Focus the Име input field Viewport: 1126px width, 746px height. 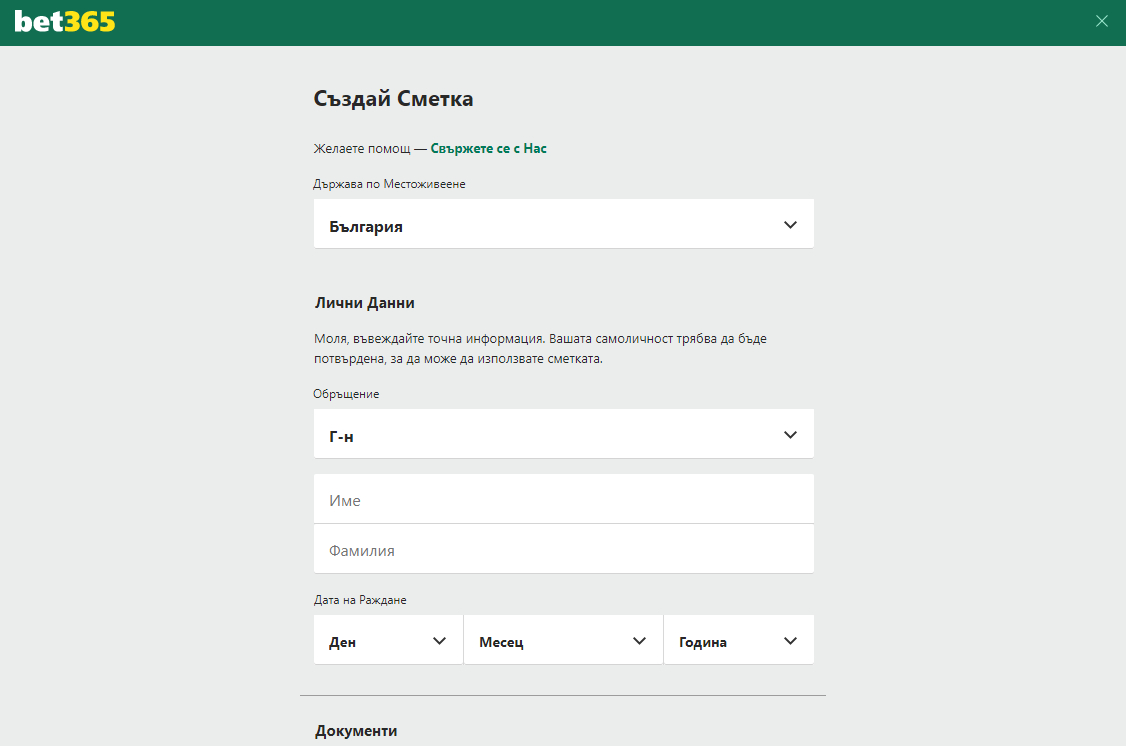564,499
